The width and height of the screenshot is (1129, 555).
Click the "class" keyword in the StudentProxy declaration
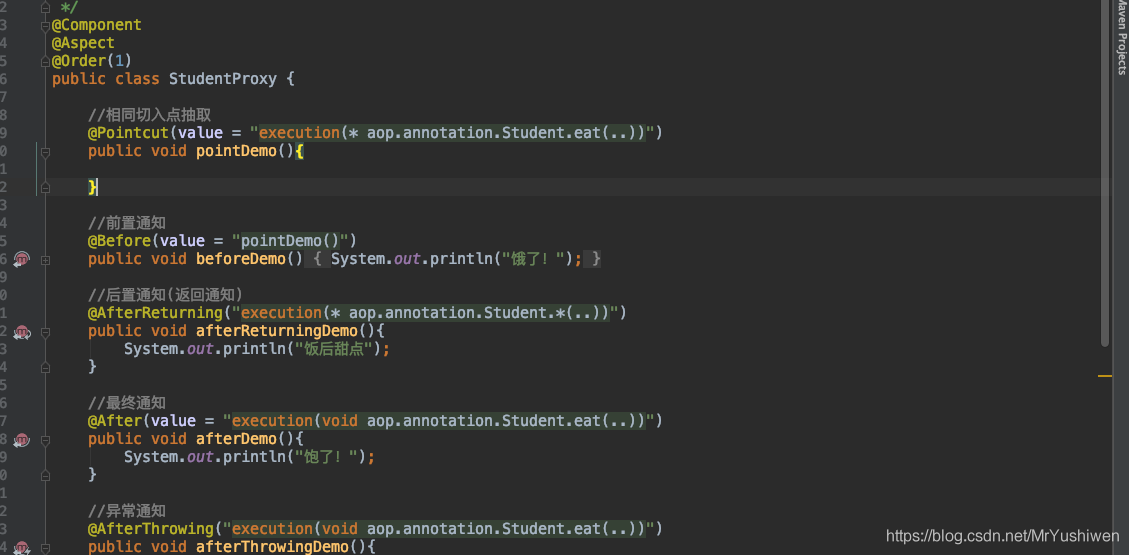pyautogui.click(x=137, y=79)
